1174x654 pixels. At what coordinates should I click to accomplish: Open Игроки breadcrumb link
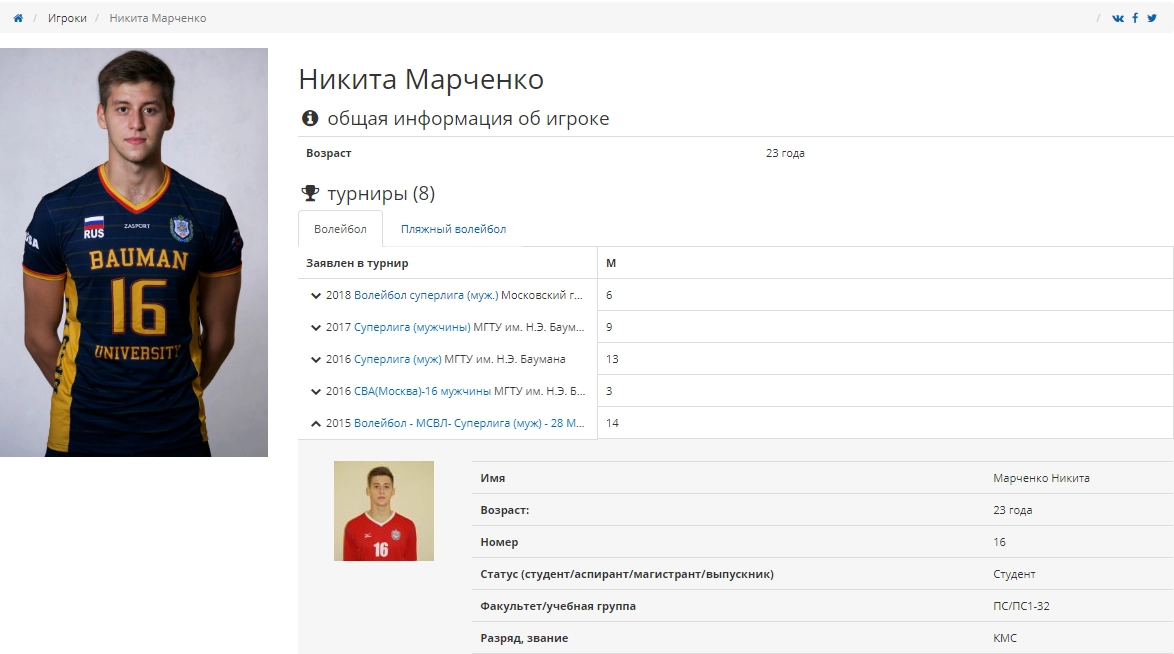[67, 18]
